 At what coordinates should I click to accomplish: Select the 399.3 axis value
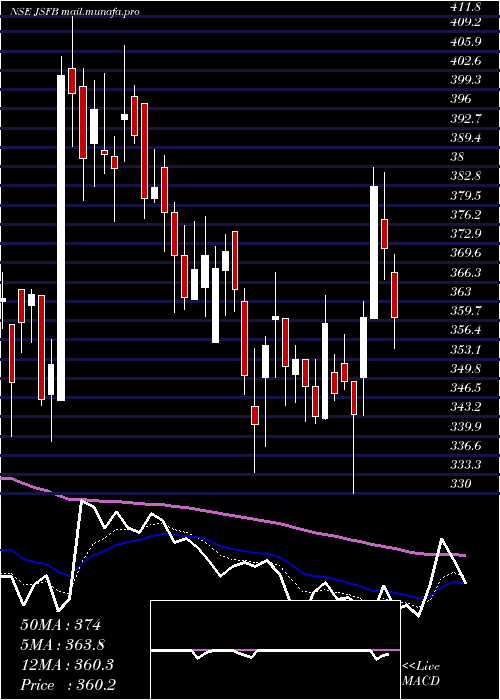tap(466, 79)
